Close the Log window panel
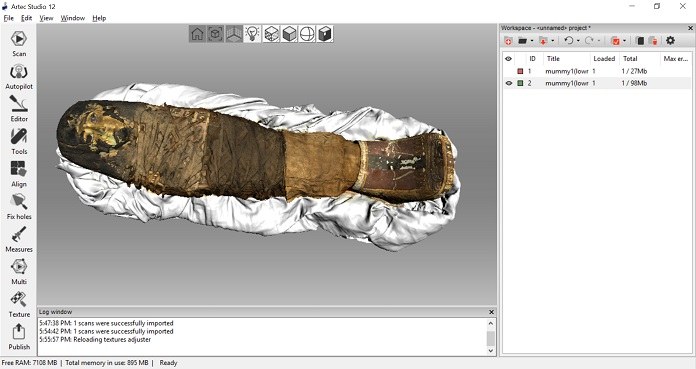The height and width of the screenshot is (369, 696). 491,312
